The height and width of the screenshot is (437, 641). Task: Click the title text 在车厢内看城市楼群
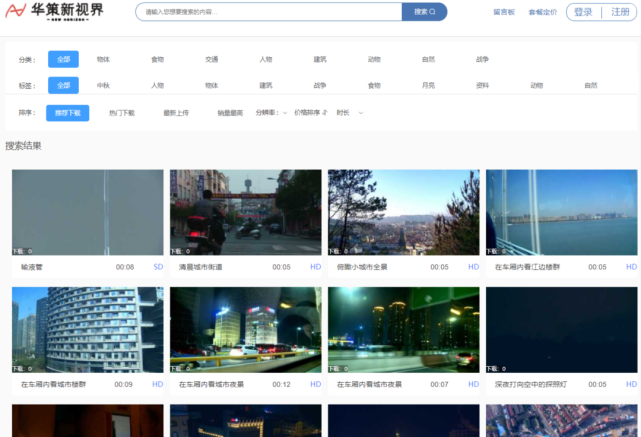tap(53, 384)
